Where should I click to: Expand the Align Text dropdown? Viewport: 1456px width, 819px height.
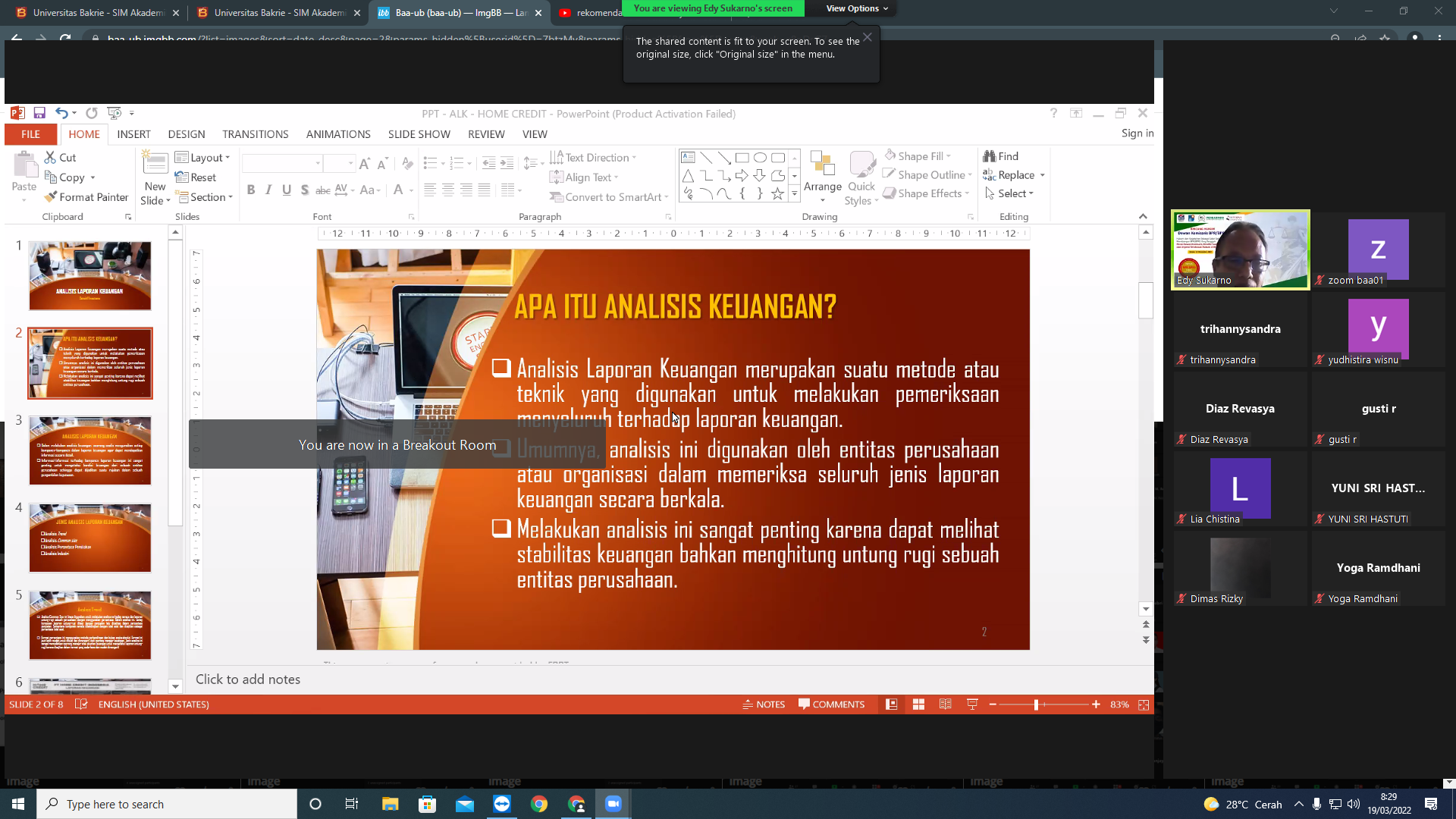click(x=584, y=177)
